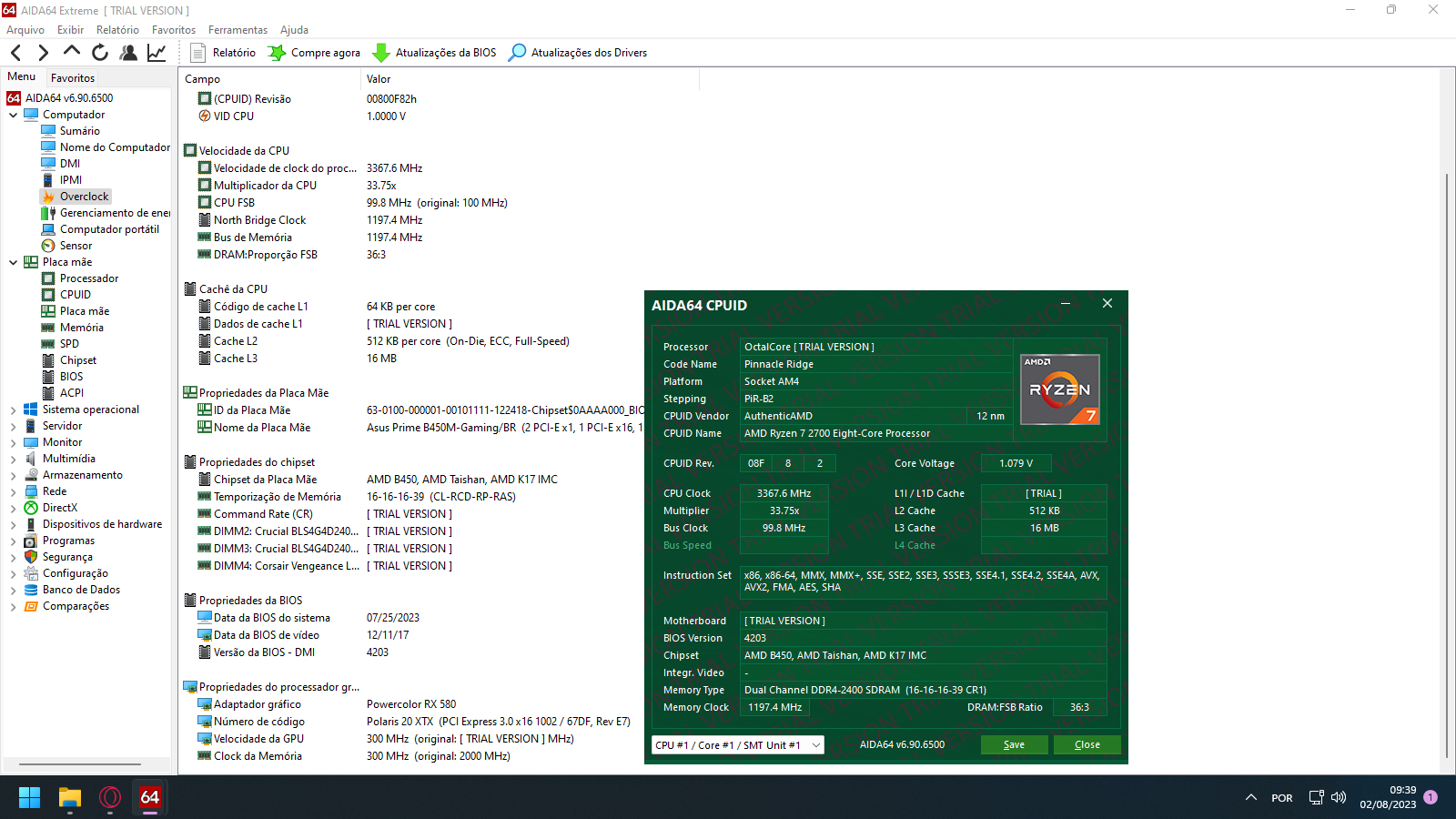Click the Relatório report toolbar button
1456x819 pixels.
(x=223, y=53)
